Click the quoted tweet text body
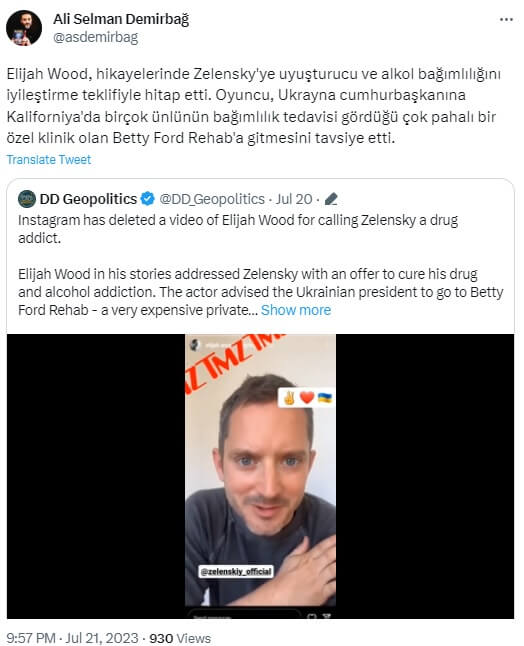Image resolution: width=524 pixels, height=646 pixels. [260, 265]
